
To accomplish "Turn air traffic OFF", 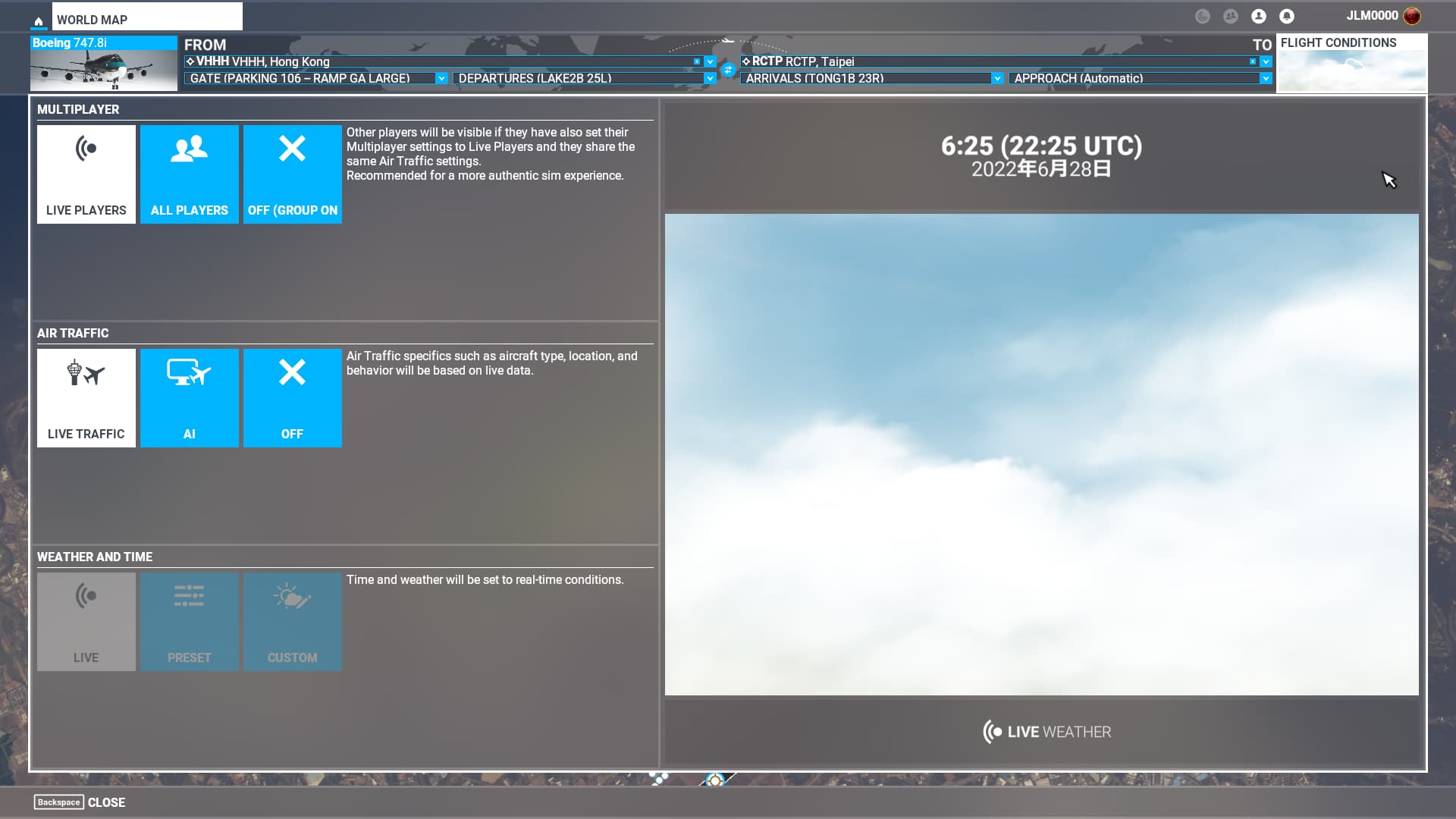I will click(x=293, y=398).
